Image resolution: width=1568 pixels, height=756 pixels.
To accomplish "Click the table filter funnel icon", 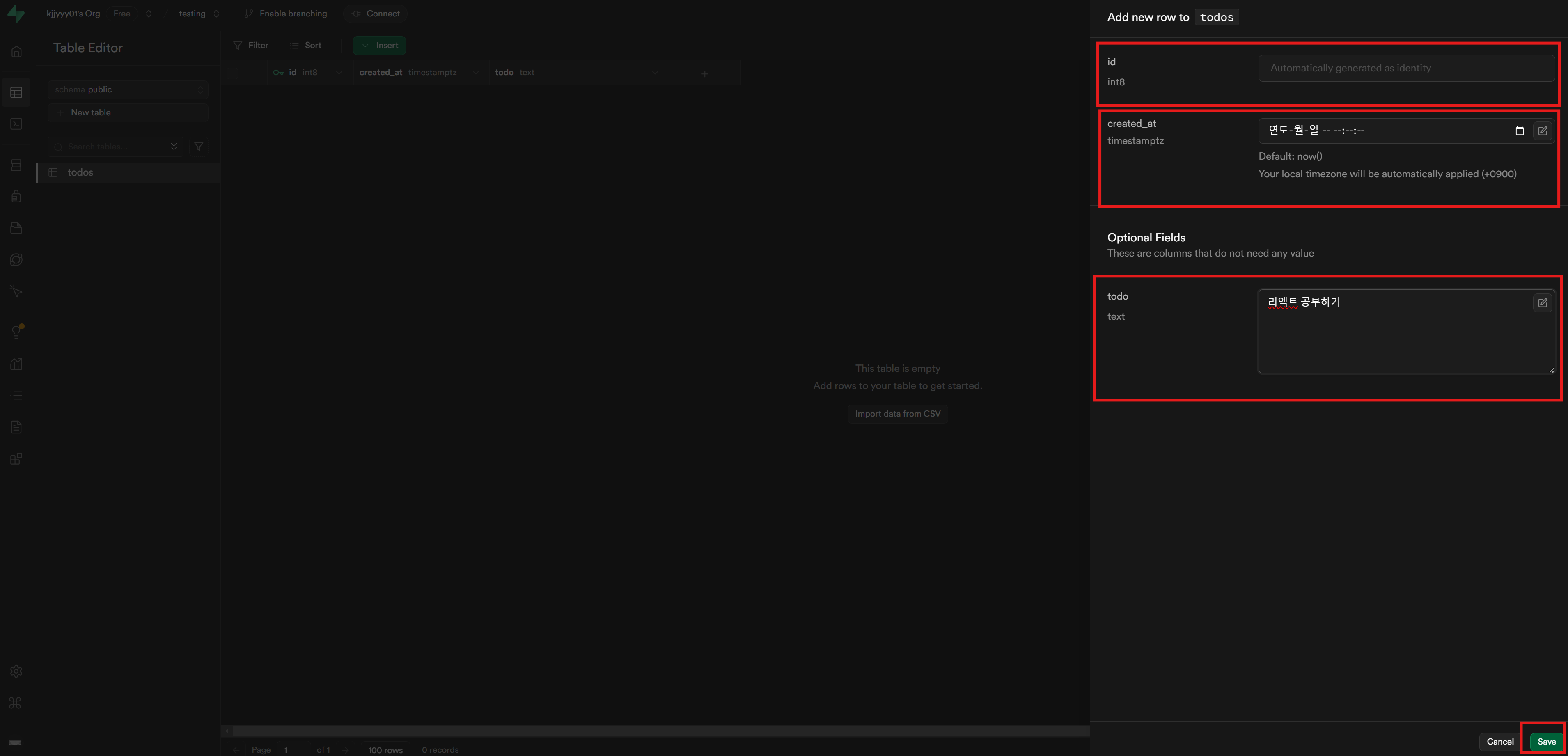I will (x=198, y=147).
